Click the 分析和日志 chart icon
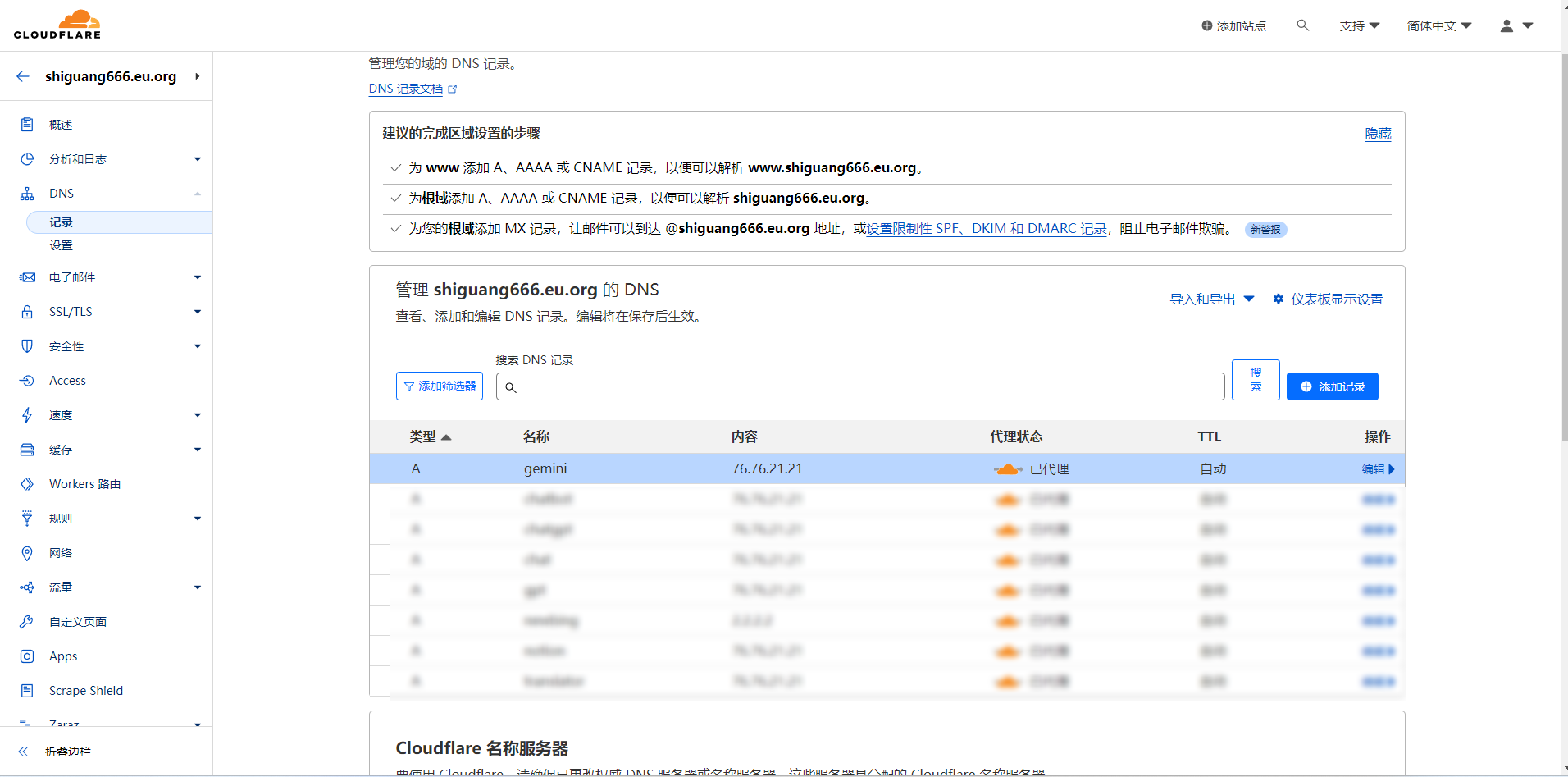 click(27, 159)
